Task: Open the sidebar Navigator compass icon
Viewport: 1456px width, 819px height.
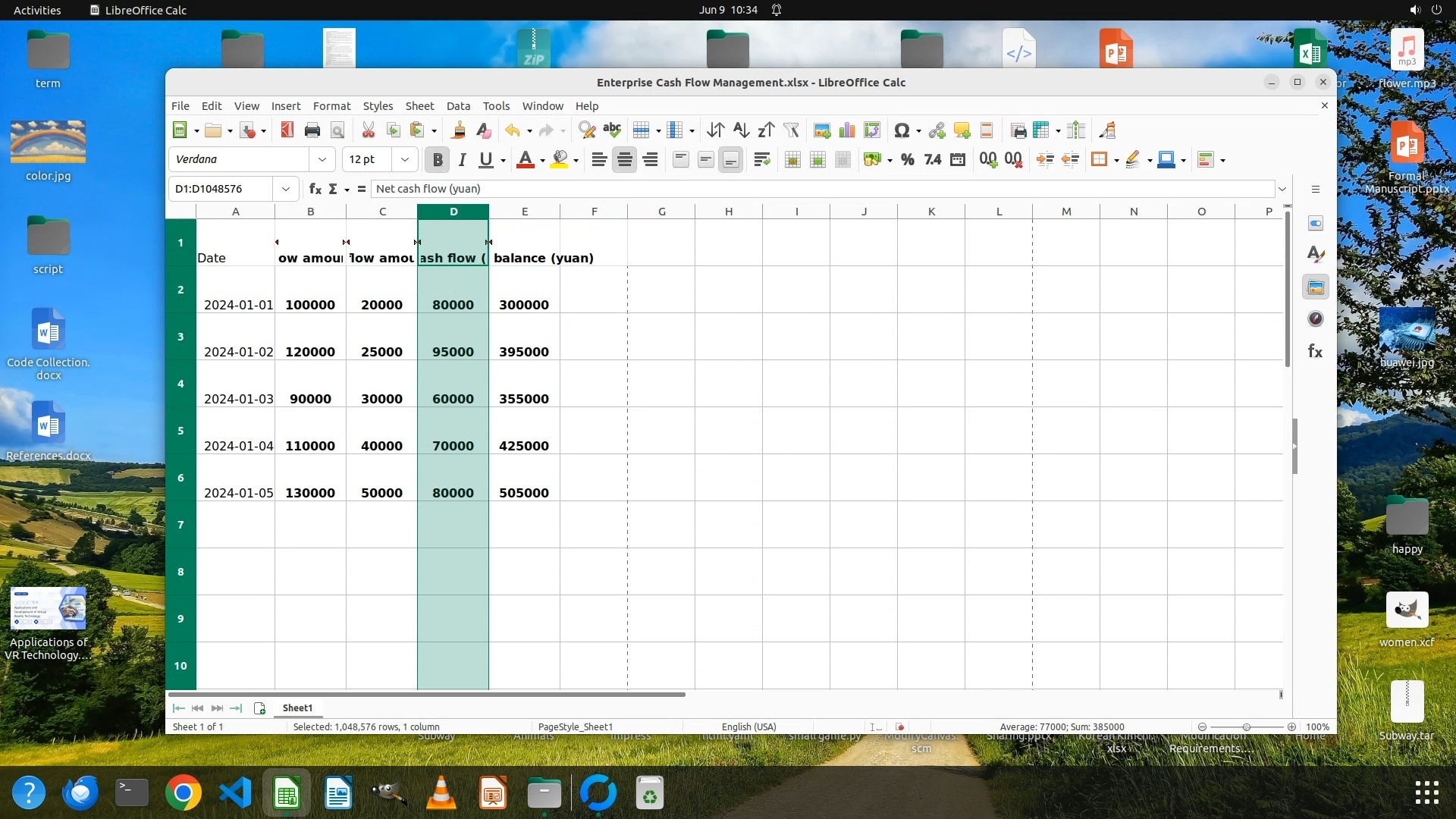Action: point(1316,319)
